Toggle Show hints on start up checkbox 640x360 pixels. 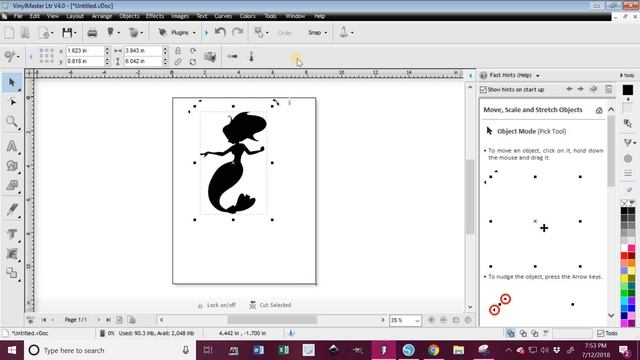point(483,90)
